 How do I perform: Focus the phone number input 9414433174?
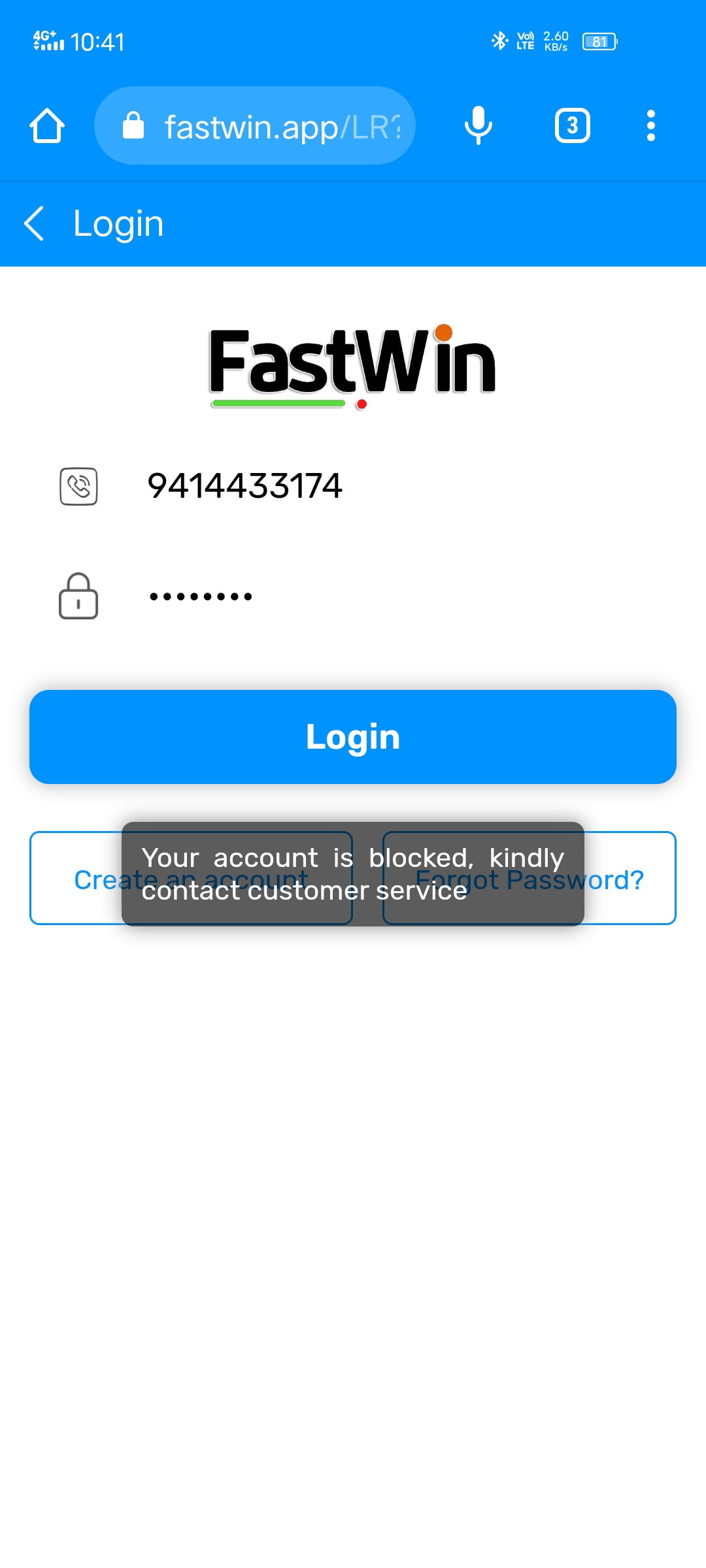point(392,486)
